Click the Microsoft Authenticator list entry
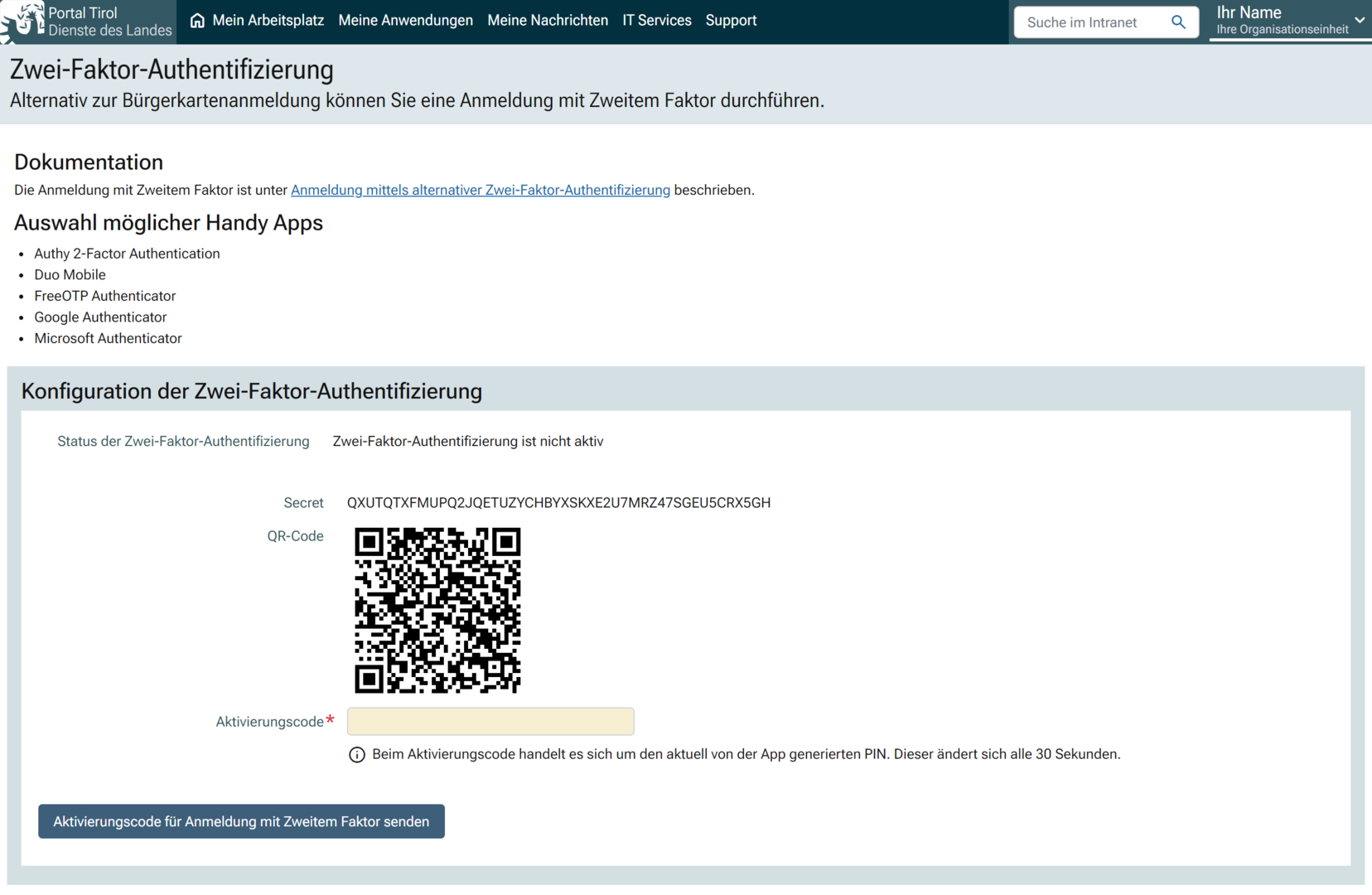The height and width of the screenshot is (895, 1372). [108, 338]
